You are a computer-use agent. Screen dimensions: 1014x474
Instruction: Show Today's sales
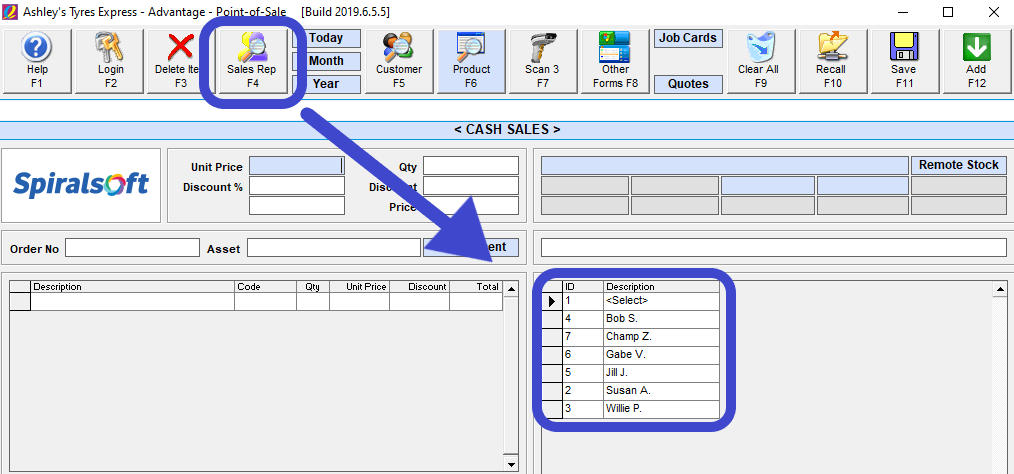click(326, 38)
